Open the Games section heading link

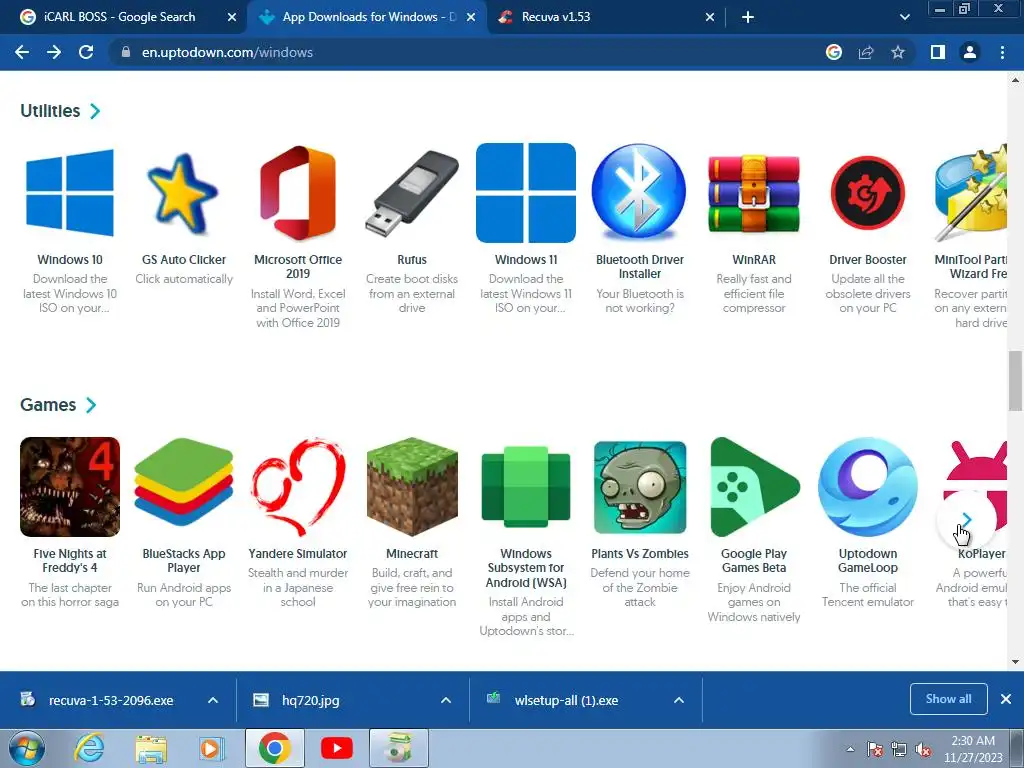point(48,405)
